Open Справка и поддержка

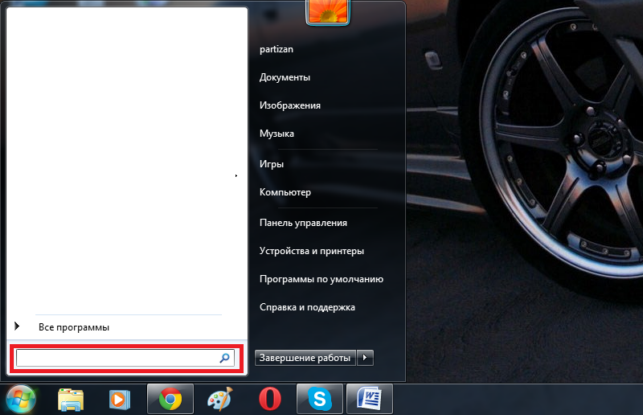pos(307,307)
